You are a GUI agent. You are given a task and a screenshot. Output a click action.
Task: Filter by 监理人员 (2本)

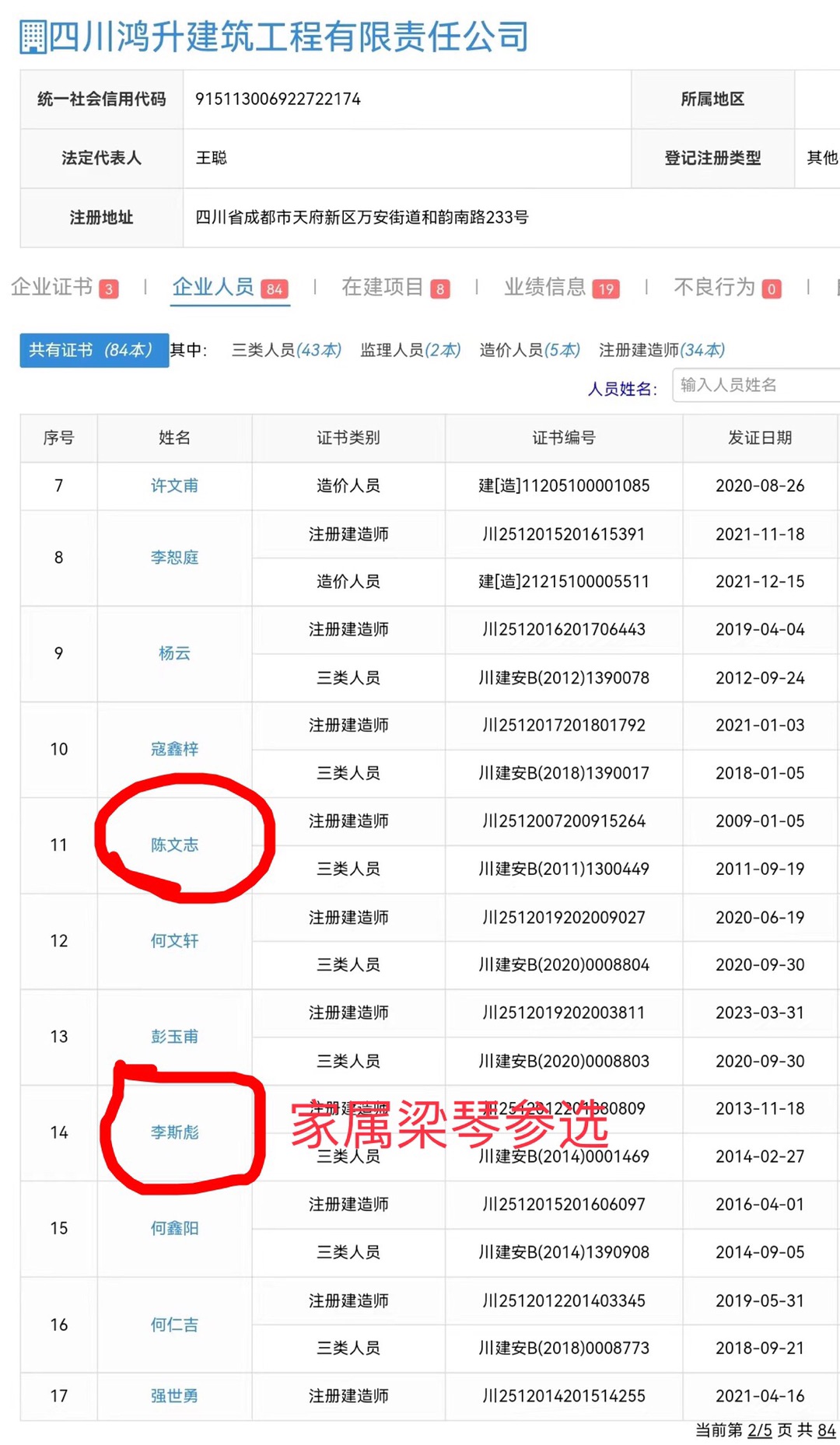pyautogui.click(x=410, y=351)
